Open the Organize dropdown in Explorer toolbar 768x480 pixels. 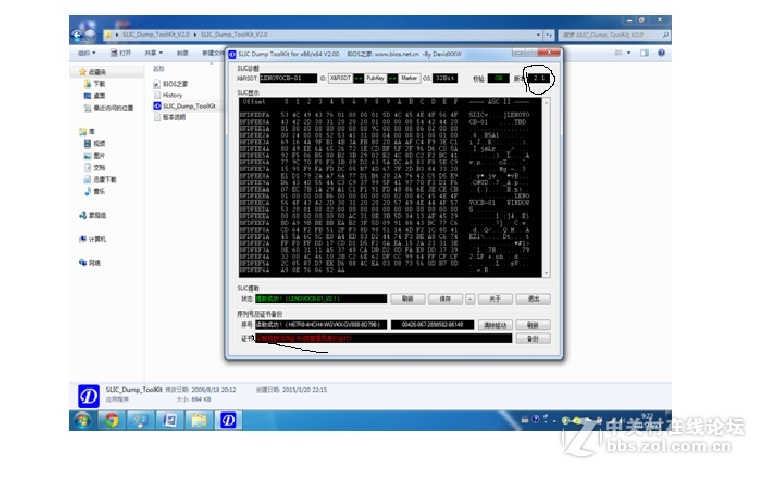pyautogui.click(x=86, y=52)
